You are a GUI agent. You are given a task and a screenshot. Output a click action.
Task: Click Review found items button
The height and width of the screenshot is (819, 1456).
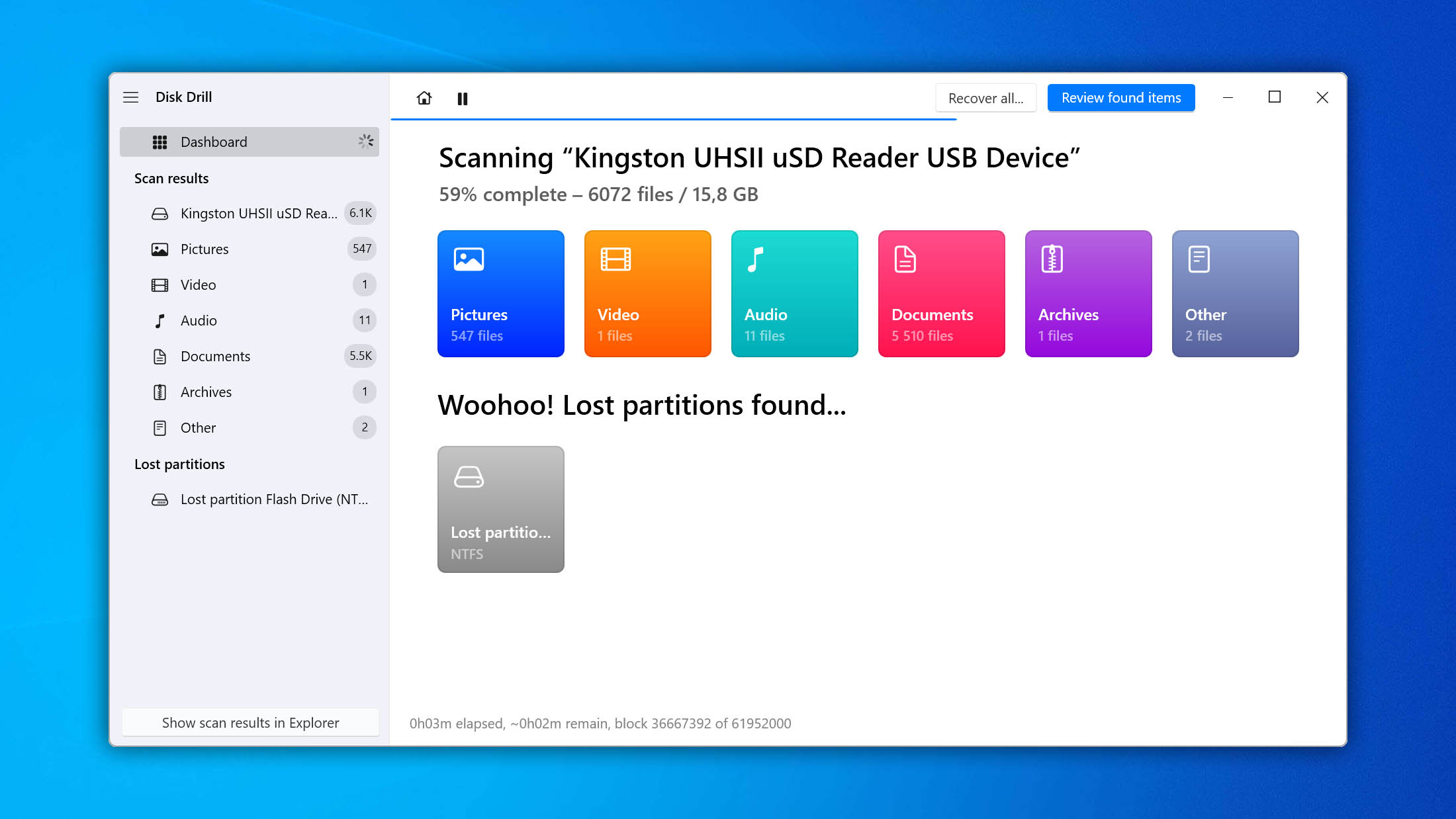coord(1121,98)
